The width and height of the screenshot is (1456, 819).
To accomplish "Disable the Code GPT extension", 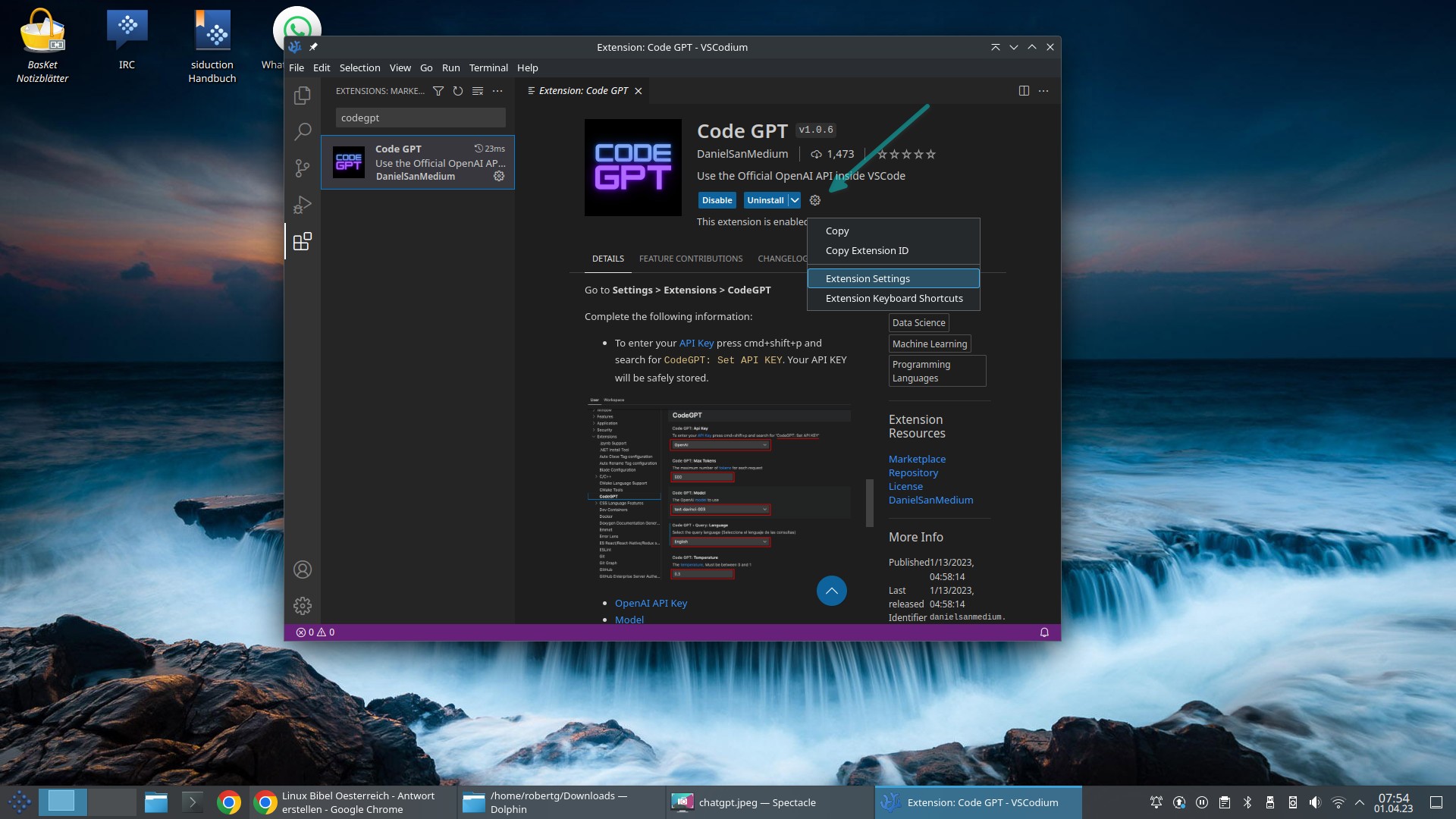I will click(x=716, y=199).
